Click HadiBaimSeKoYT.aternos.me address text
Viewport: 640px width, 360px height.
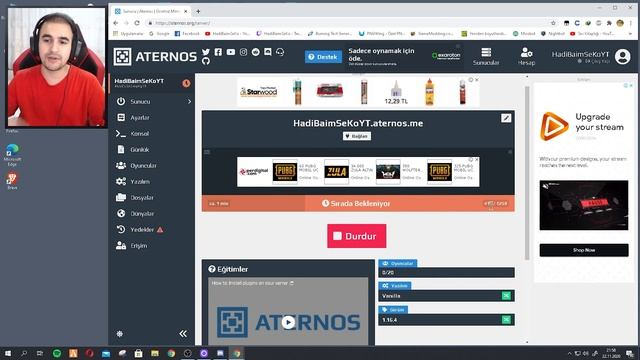[358, 123]
